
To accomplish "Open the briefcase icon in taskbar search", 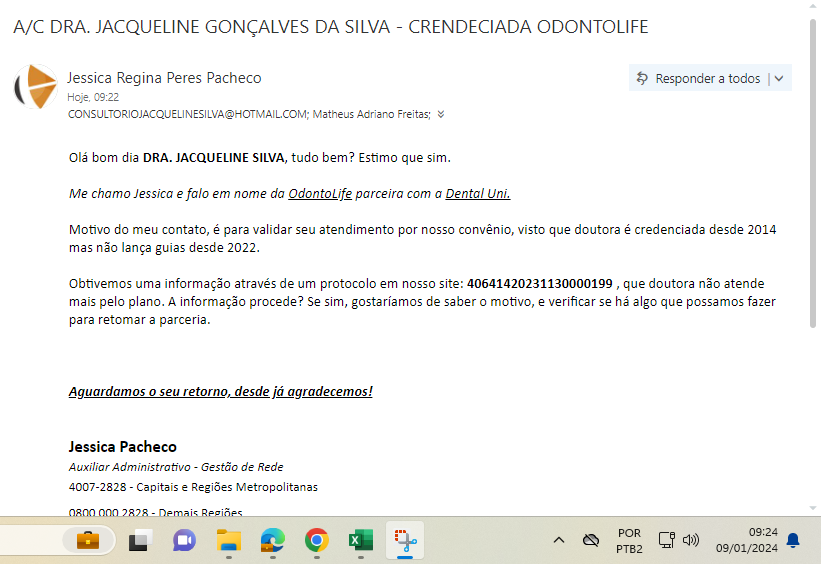I will [x=87, y=540].
